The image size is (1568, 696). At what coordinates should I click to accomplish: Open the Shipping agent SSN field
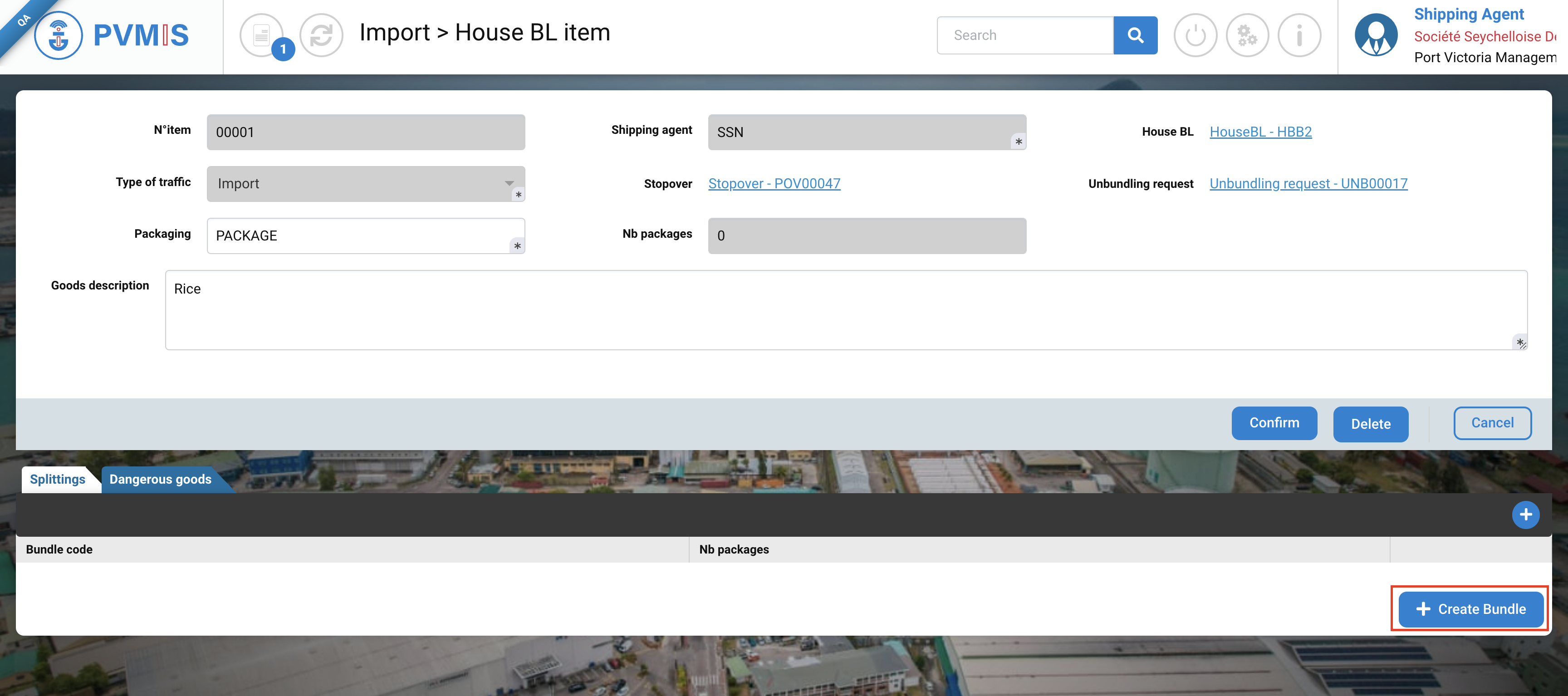point(866,132)
